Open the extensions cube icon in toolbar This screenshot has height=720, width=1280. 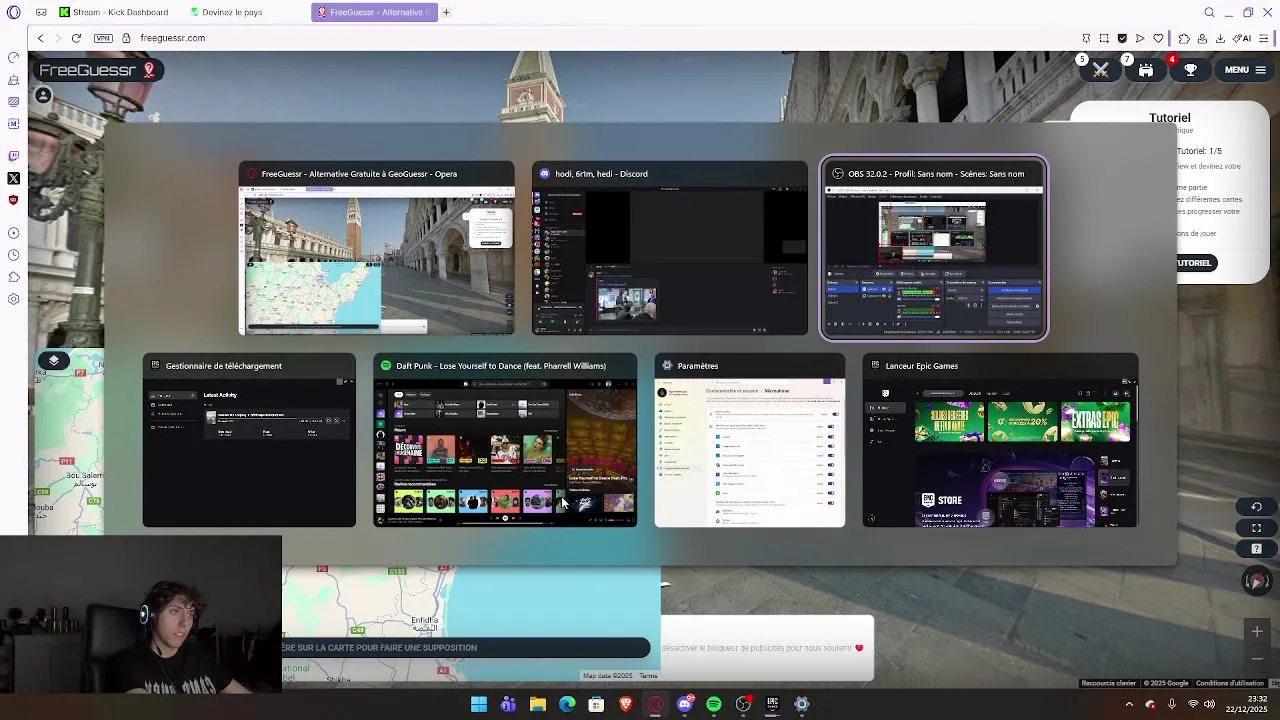1184,38
